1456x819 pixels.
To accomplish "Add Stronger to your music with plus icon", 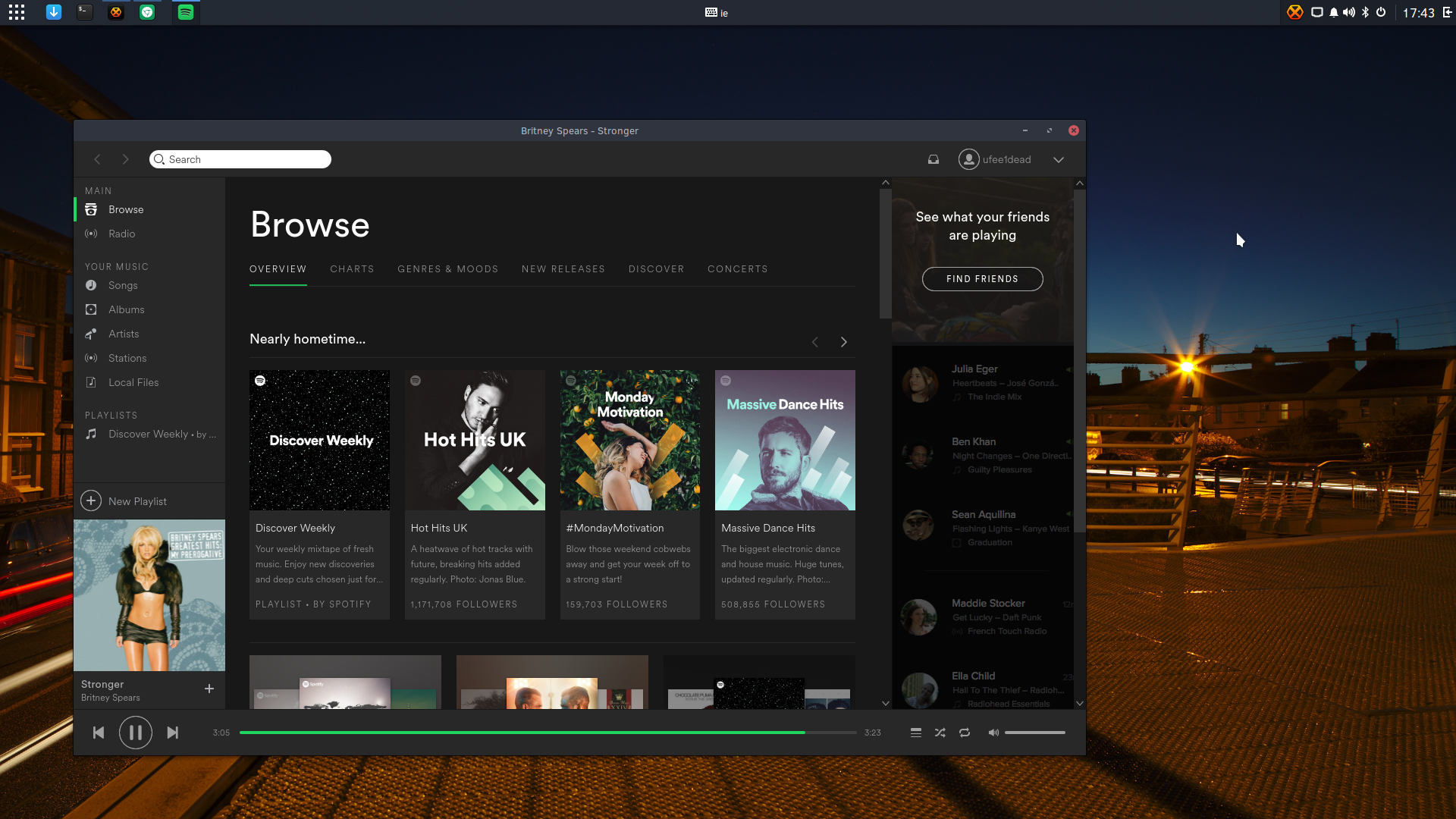I will tap(209, 689).
